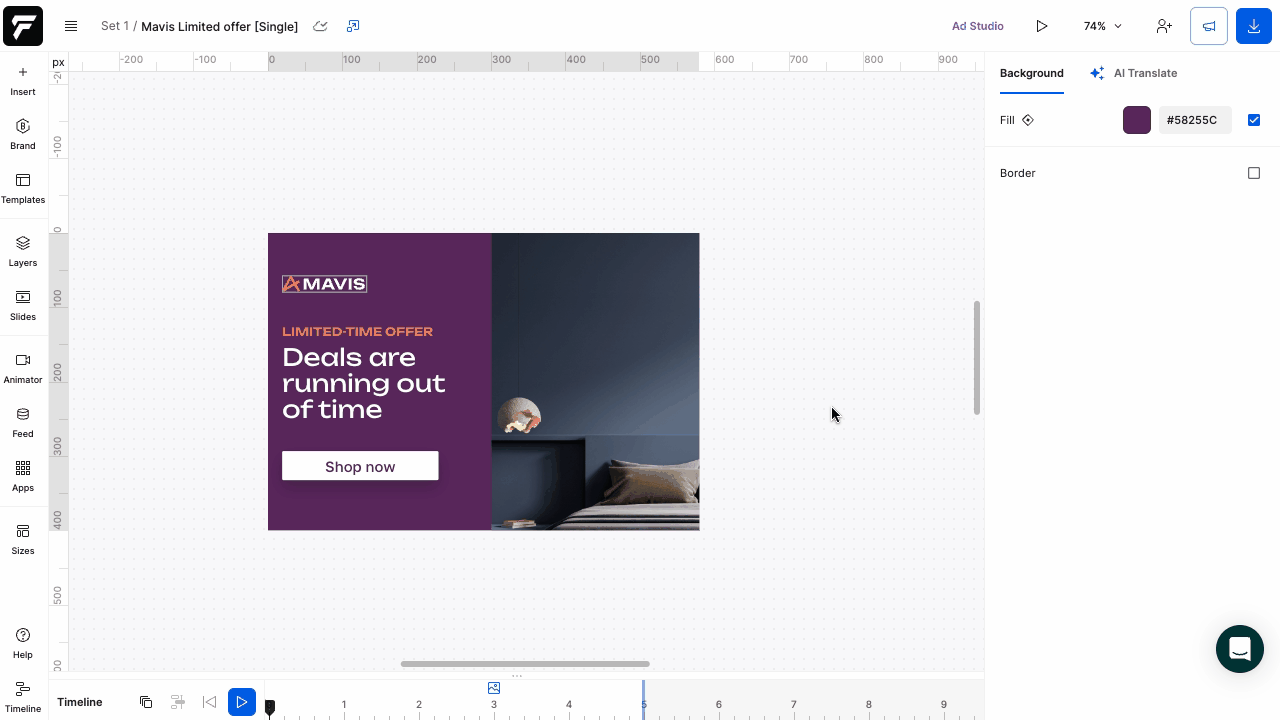The width and height of the screenshot is (1280, 720).
Task: Open the 74% zoom dropdown
Action: [x=1103, y=26]
